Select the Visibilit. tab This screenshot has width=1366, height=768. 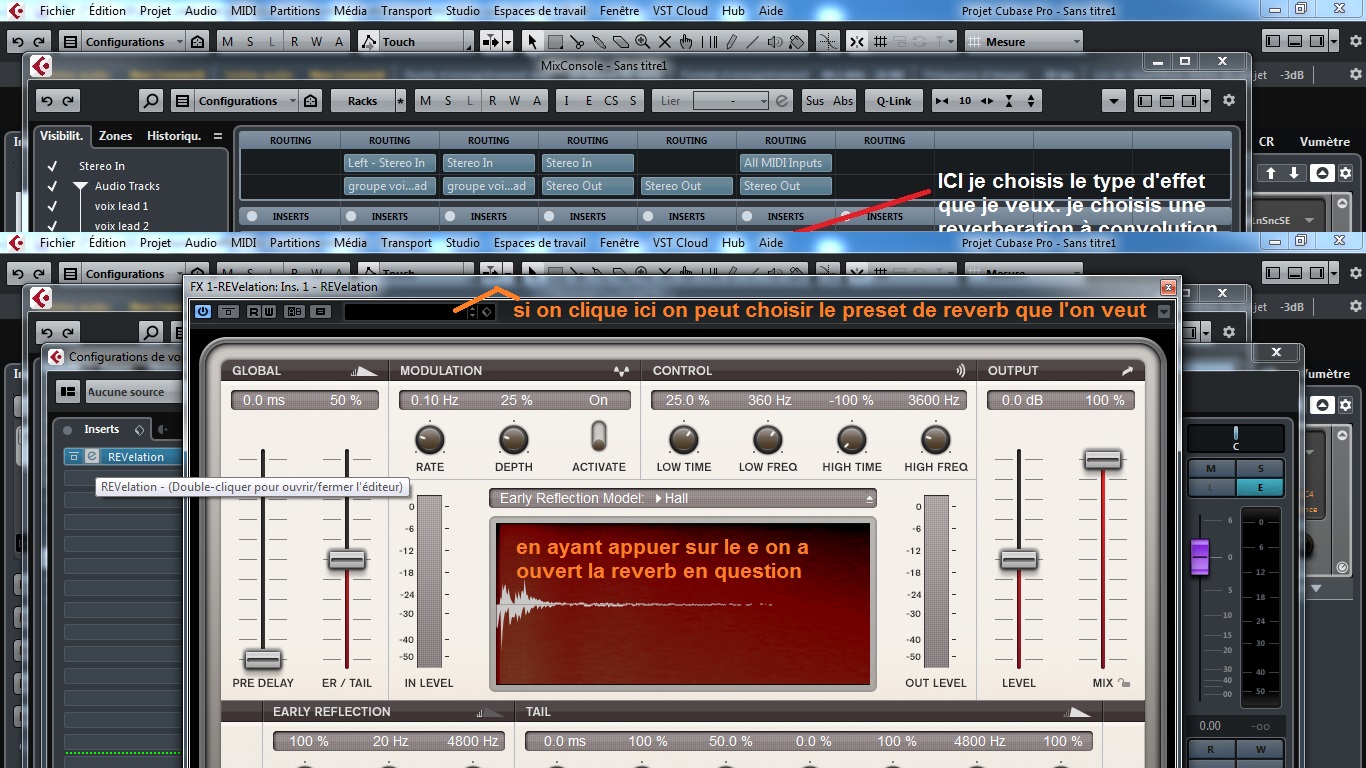[62, 136]
